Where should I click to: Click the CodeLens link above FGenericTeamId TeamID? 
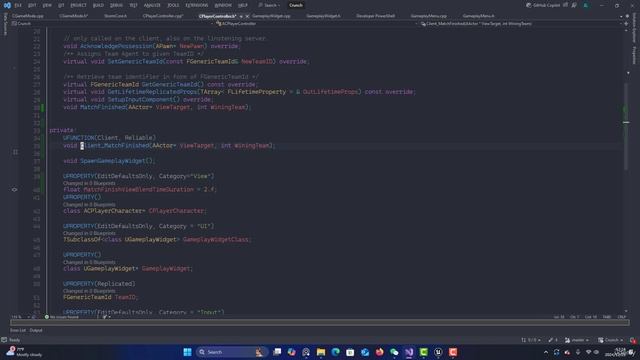(x=89, y=291)
